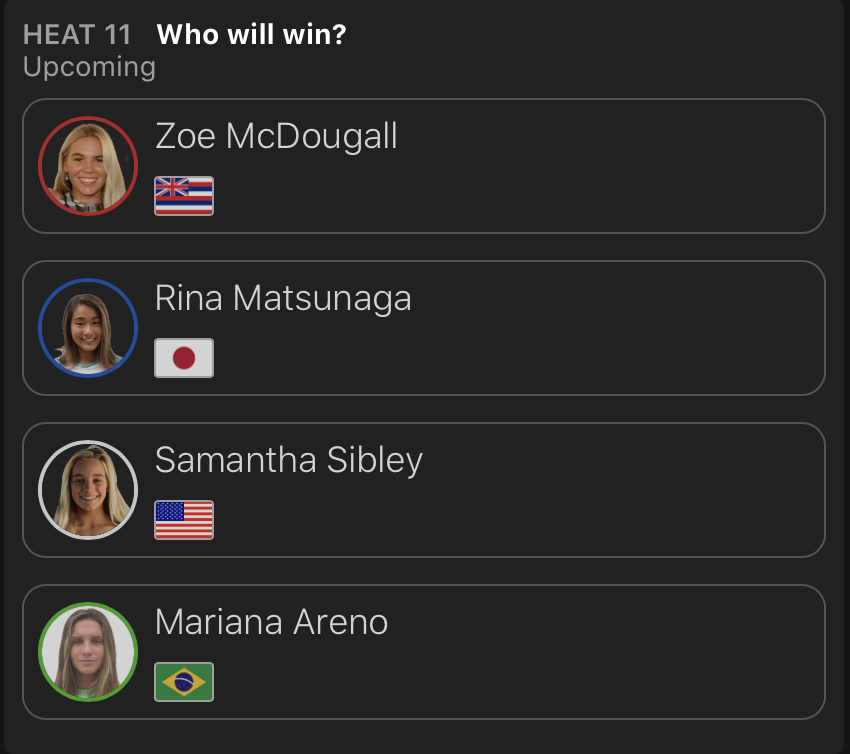Click the Japan flag under Rina Matsunaga
The width and height of the screenshot is (850, 754).
coord(184,358)
